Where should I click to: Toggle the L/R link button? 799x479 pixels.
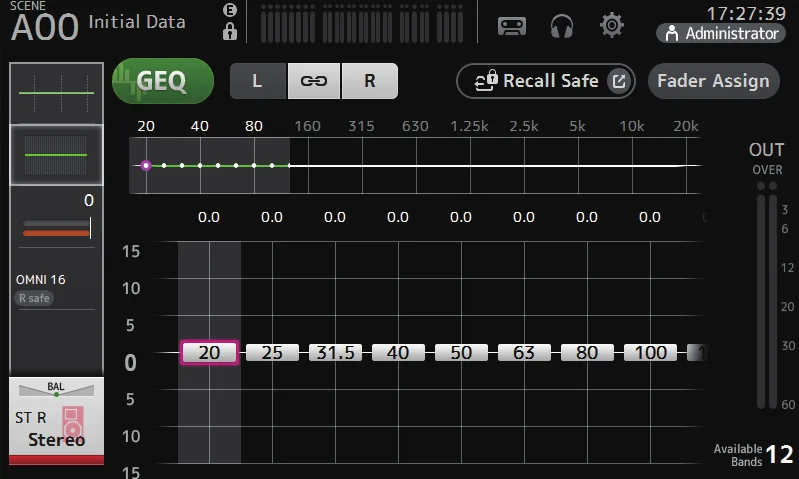point(314,81)
